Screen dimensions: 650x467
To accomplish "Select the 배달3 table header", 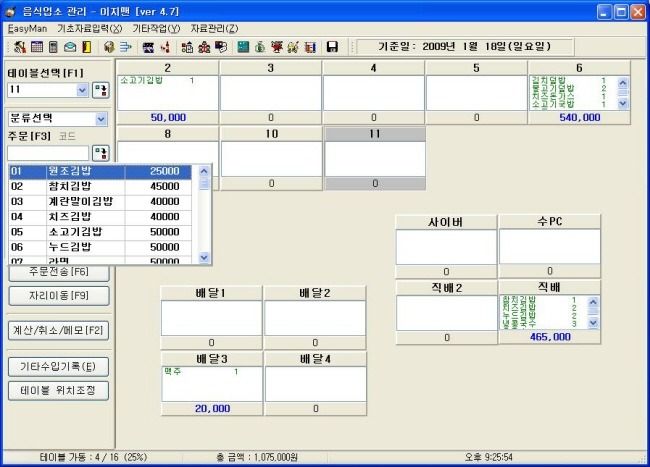I will click(212, 359).
